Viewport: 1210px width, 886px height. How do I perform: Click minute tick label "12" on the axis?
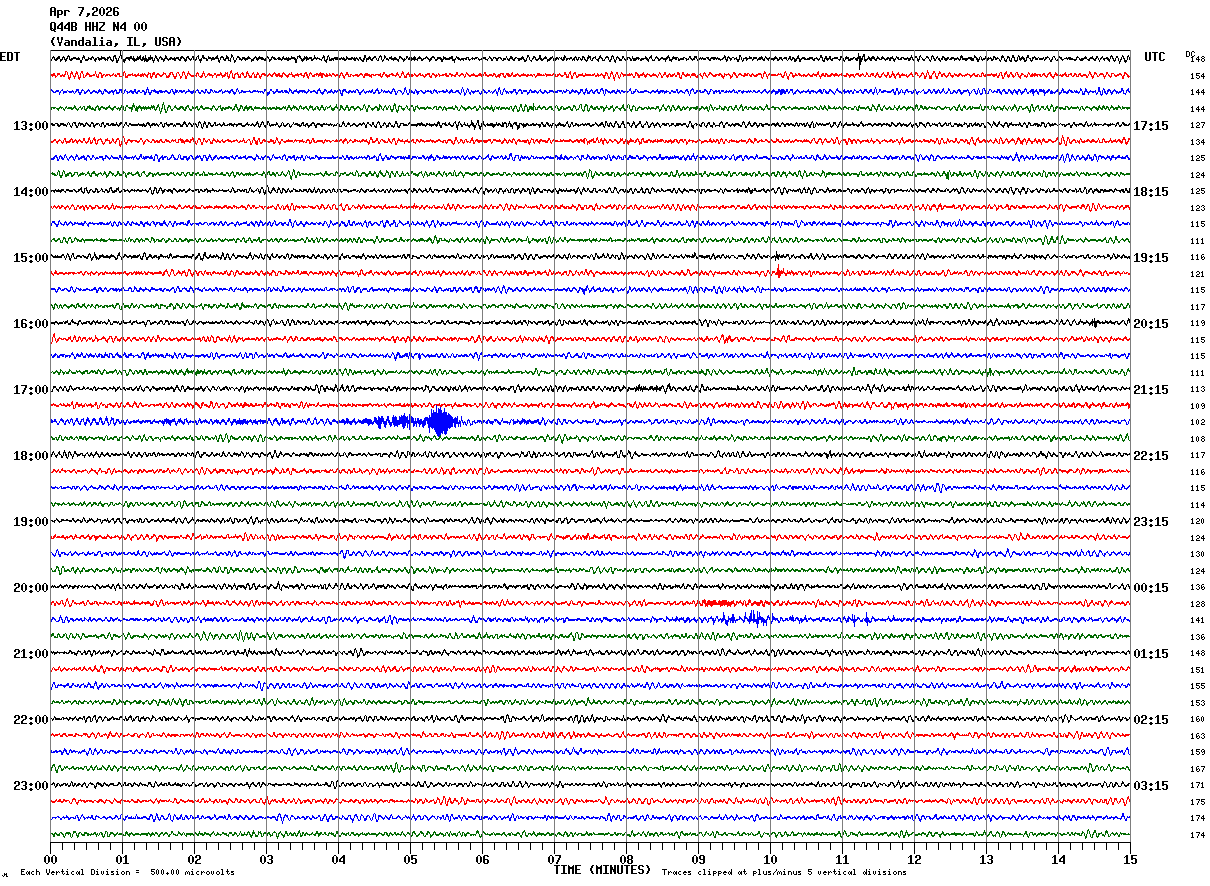914,859
